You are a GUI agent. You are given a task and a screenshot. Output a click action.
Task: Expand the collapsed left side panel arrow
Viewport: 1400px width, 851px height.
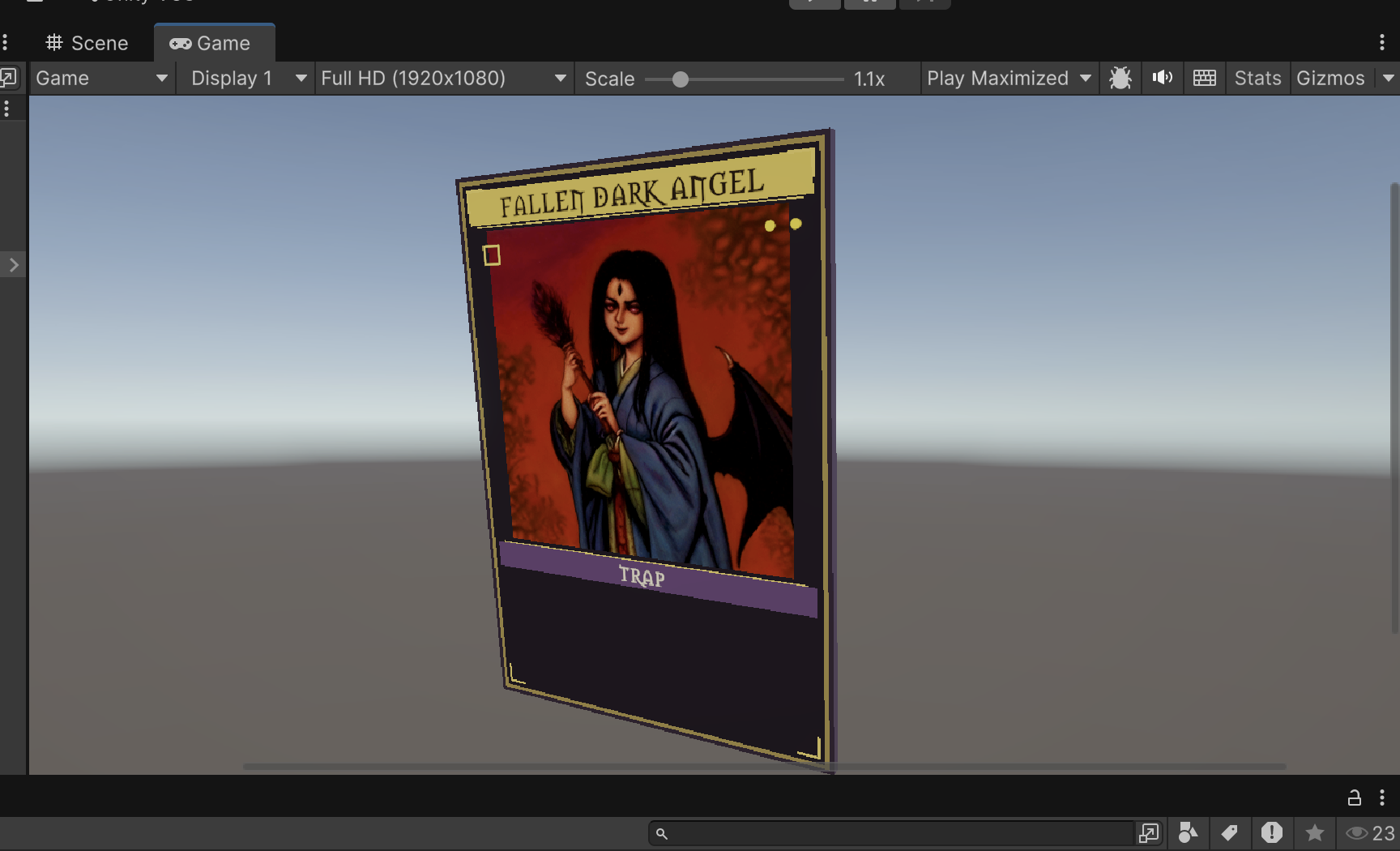click(13, 265)
